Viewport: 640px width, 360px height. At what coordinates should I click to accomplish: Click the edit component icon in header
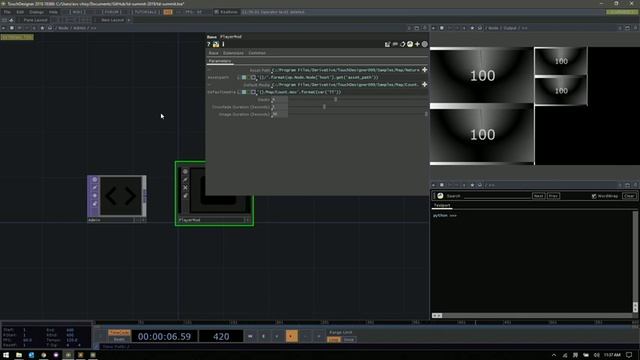point(387,44)
